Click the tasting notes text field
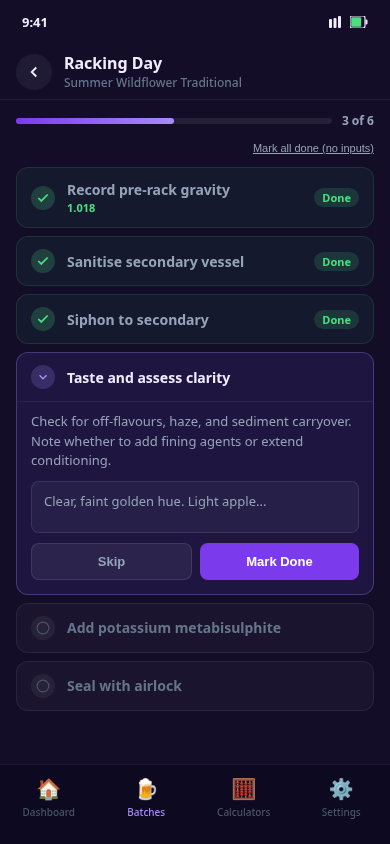The image size is (390, 844). pos(195,507)
